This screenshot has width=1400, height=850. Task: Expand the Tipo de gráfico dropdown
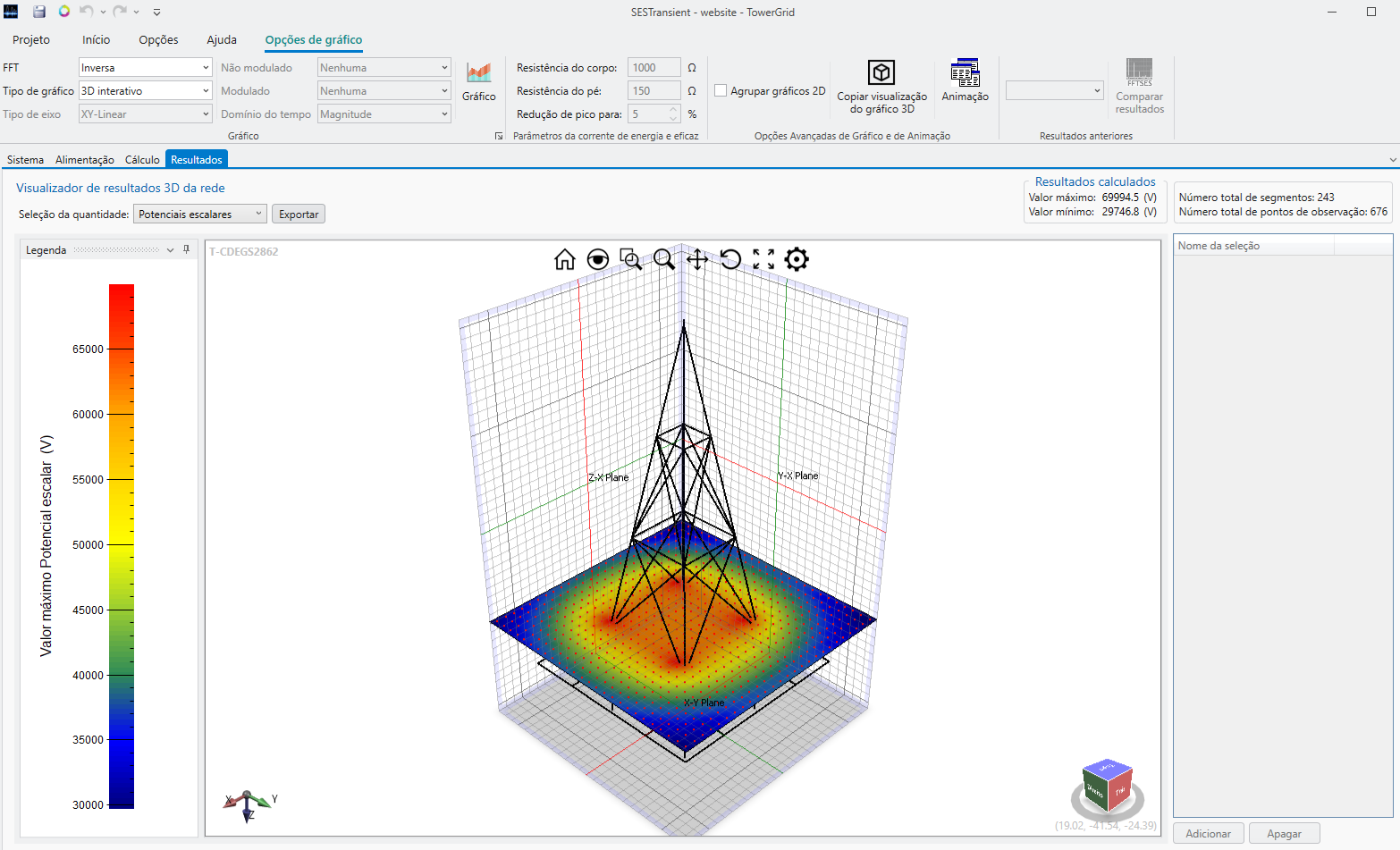(x=145, y=91)
